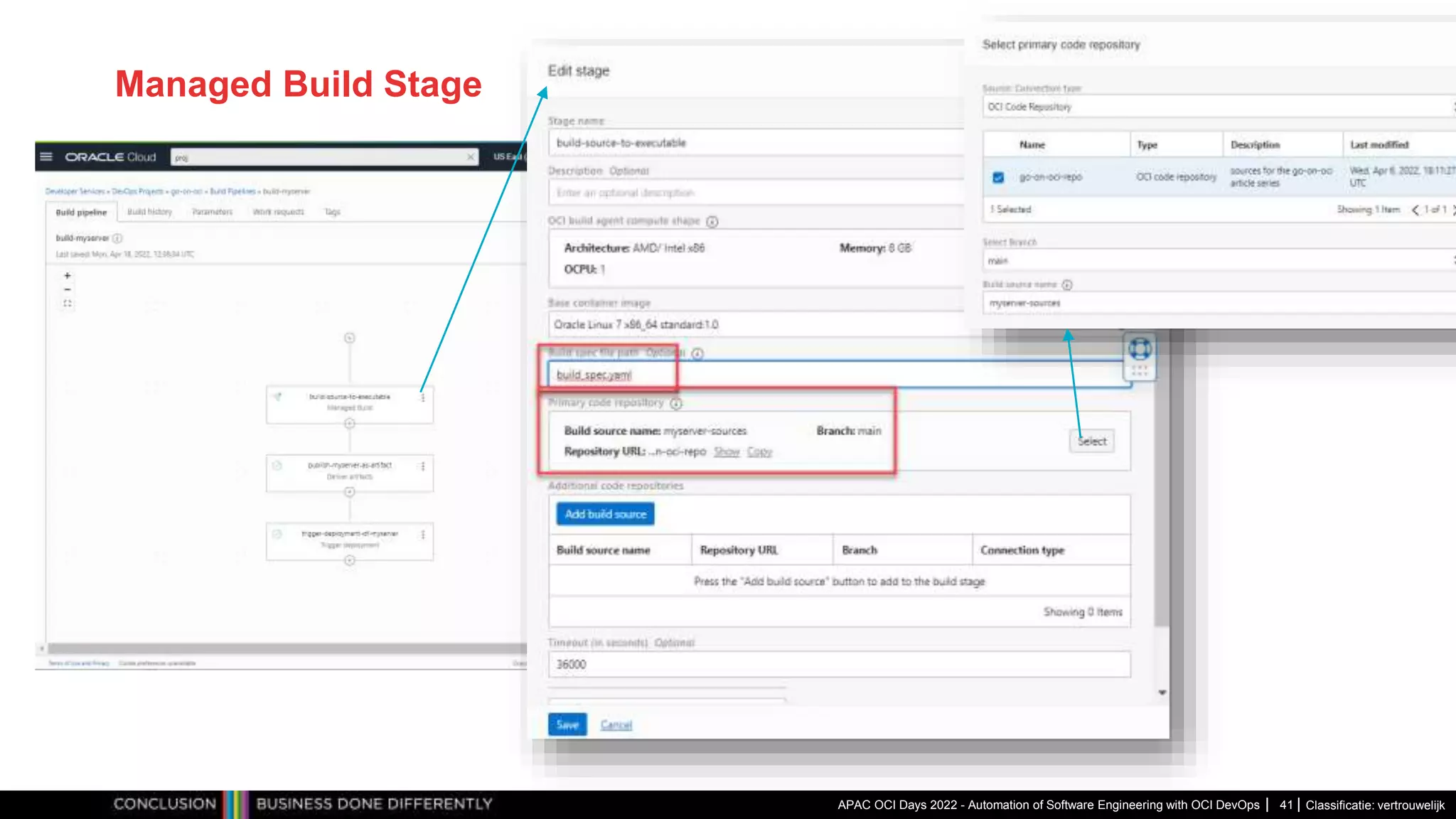Open the Base container image dropdown

click(756, 325)
